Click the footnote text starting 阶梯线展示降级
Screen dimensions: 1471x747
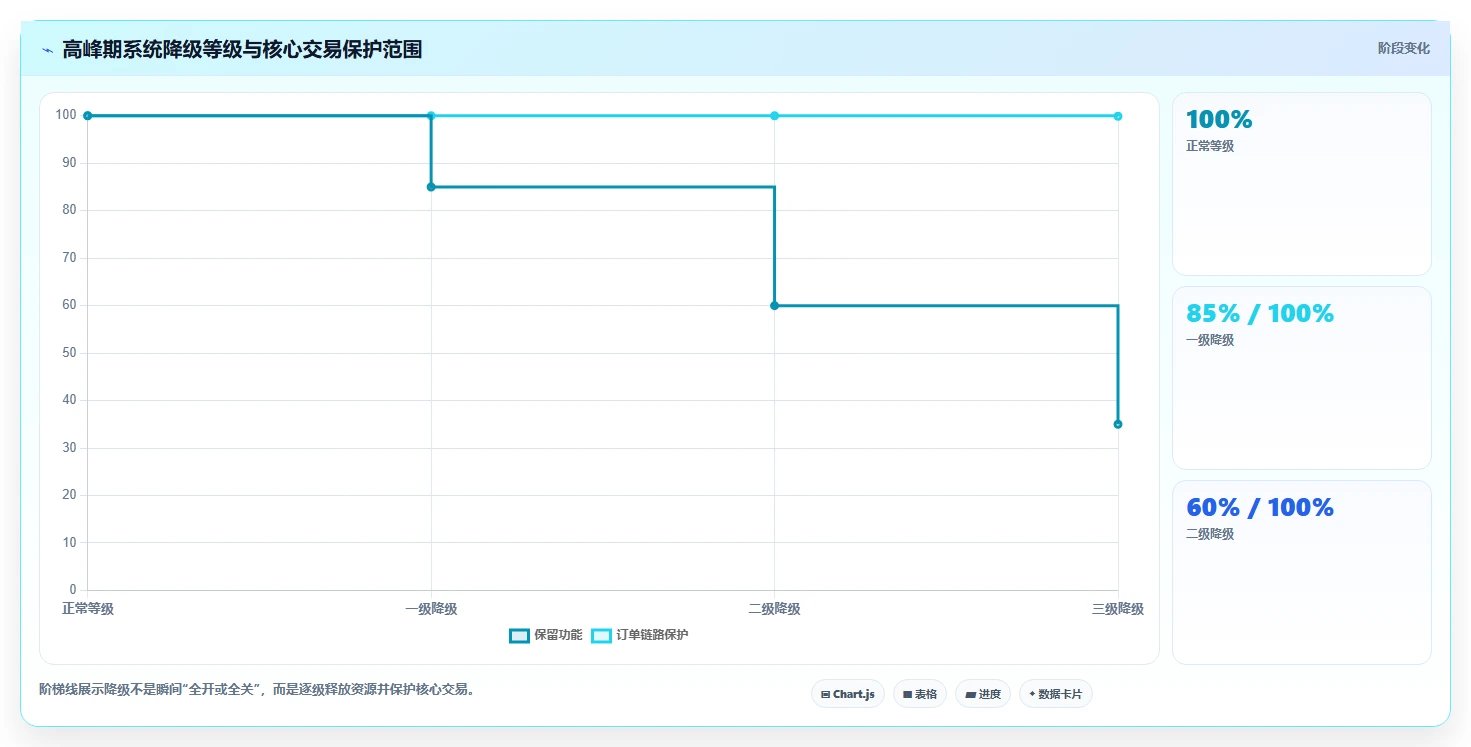[x=257, y=689]
